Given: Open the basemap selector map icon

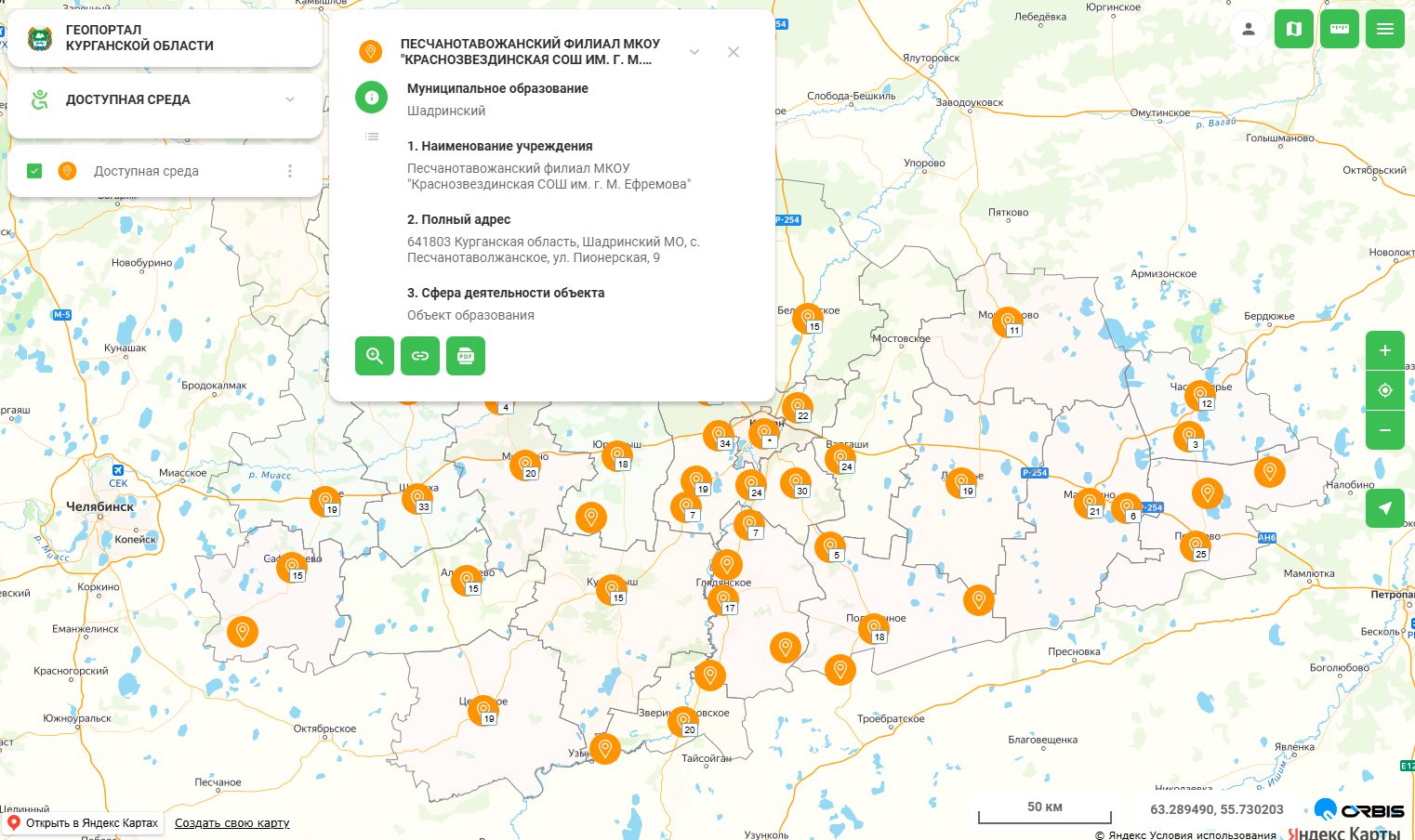Looking at the screenshot, I should (x=1293, y=30).
